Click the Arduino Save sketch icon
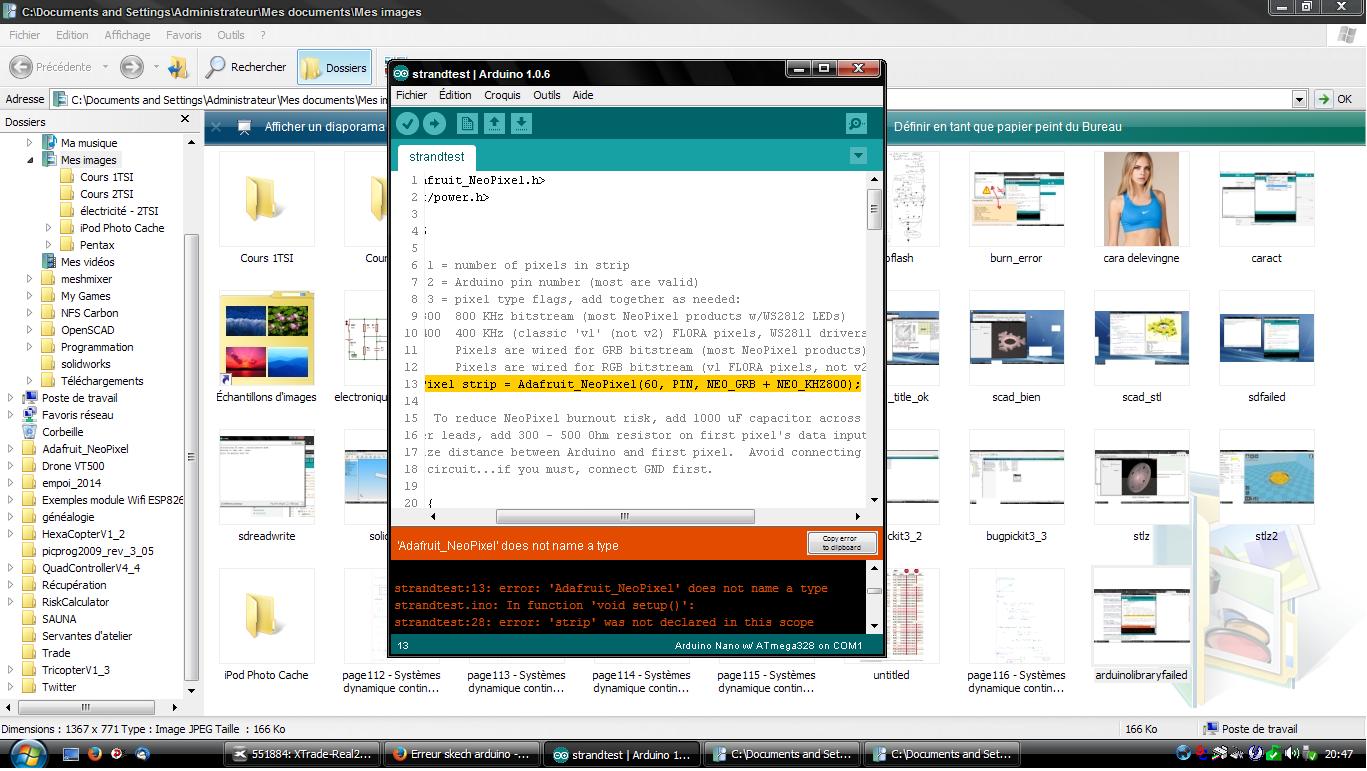The width and height of the screenshot is (1367, 771). click(521, 123)
